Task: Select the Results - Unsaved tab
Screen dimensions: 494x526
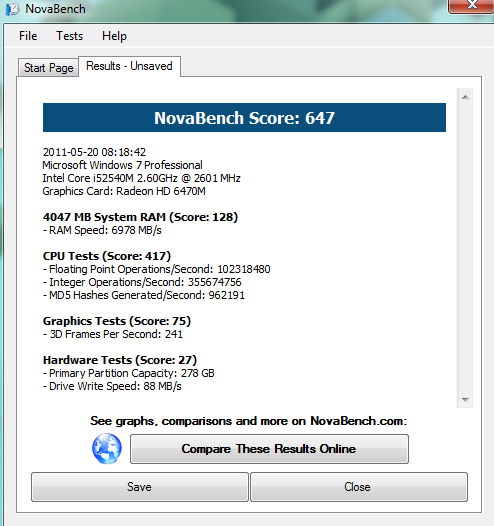Action: tap(129, 66)
